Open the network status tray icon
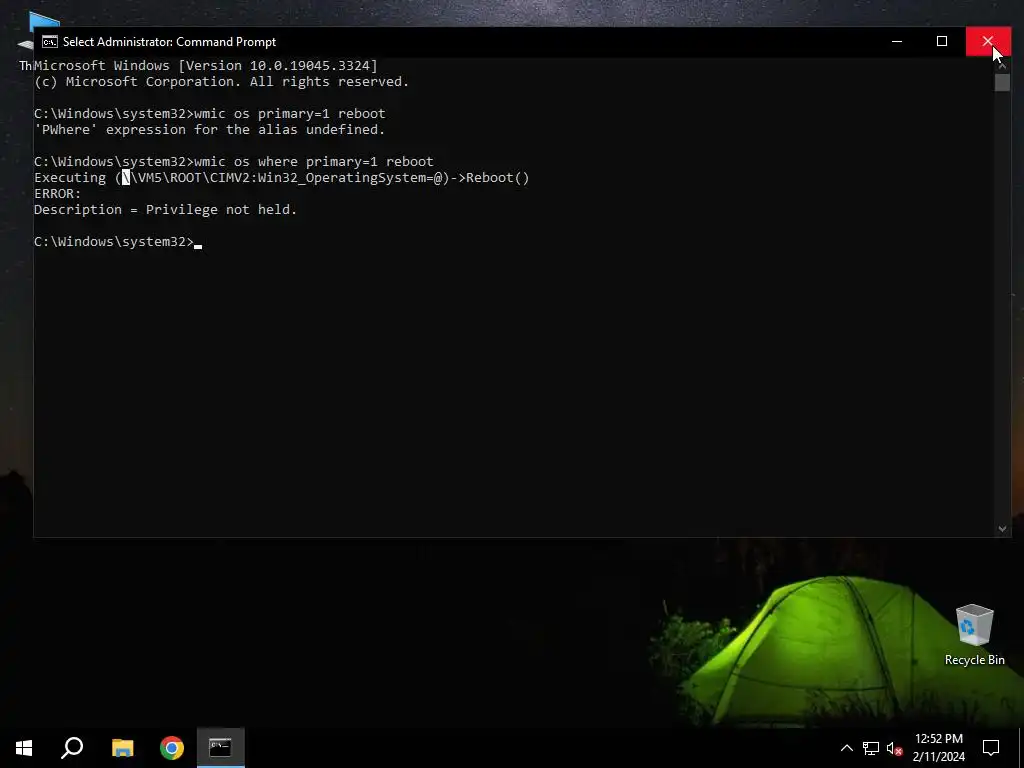 point(871,748)
